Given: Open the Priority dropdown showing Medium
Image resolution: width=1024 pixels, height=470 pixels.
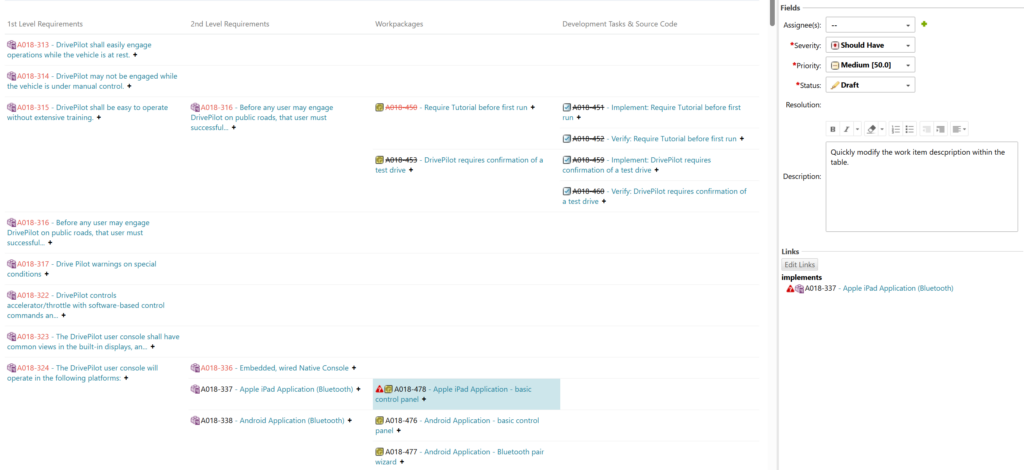Looking at the screenshot, I should pyautogui.click(x=871, y=65).
